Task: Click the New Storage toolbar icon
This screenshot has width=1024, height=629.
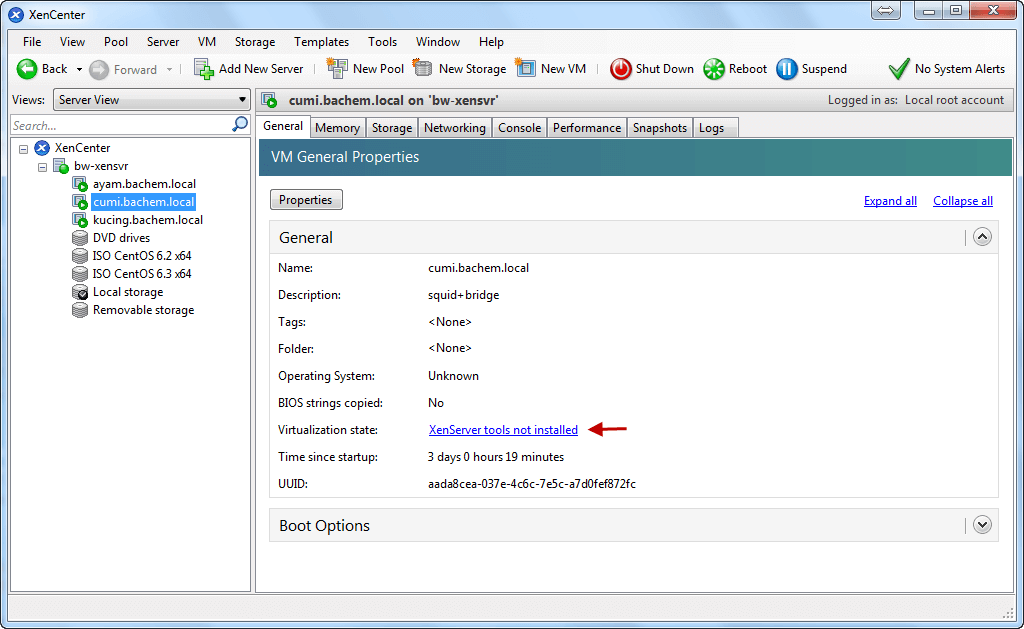Action: pyautogui.click(x=423, y=68)
